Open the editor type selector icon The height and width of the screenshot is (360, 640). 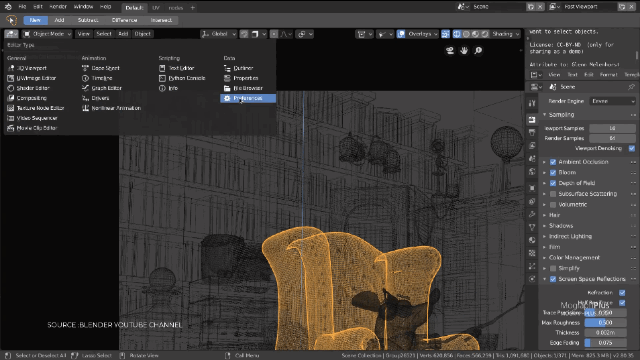click(x=11, y=34)
